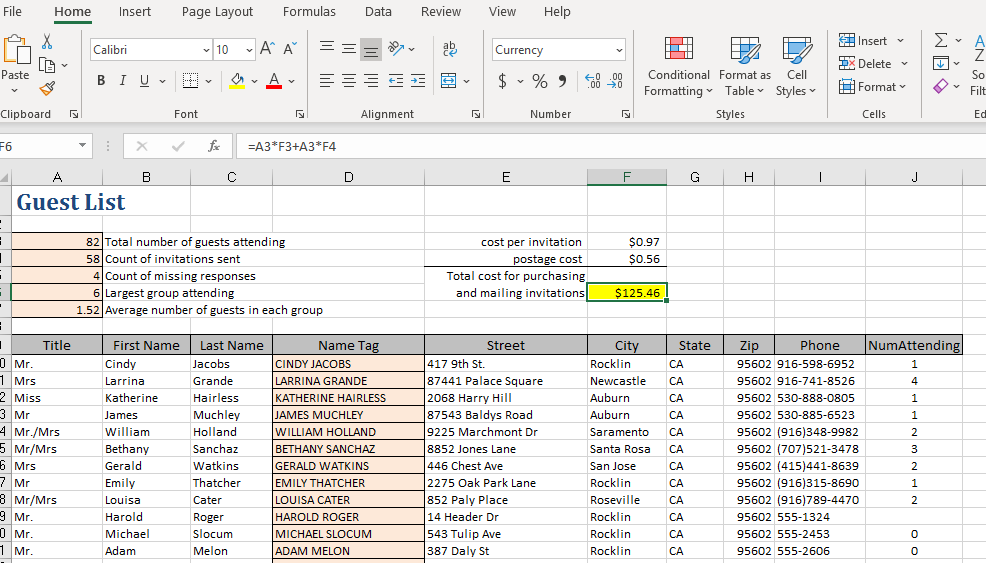The height and width of the screenshot is (563, 986).
Task: Click Insert cells button
Action: point(864,41)
